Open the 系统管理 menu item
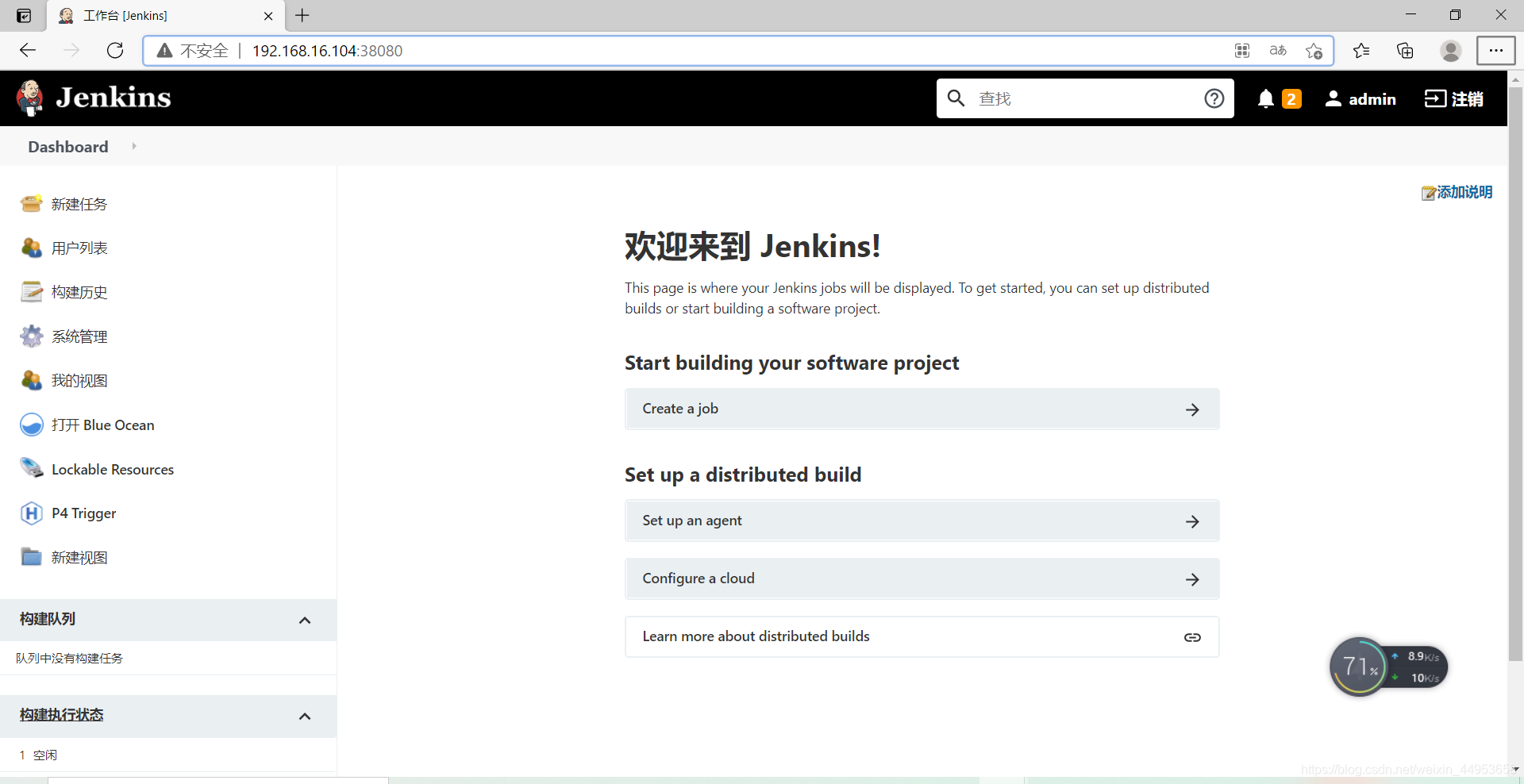This screenshot has height=784, width=1524. point(79,336)
